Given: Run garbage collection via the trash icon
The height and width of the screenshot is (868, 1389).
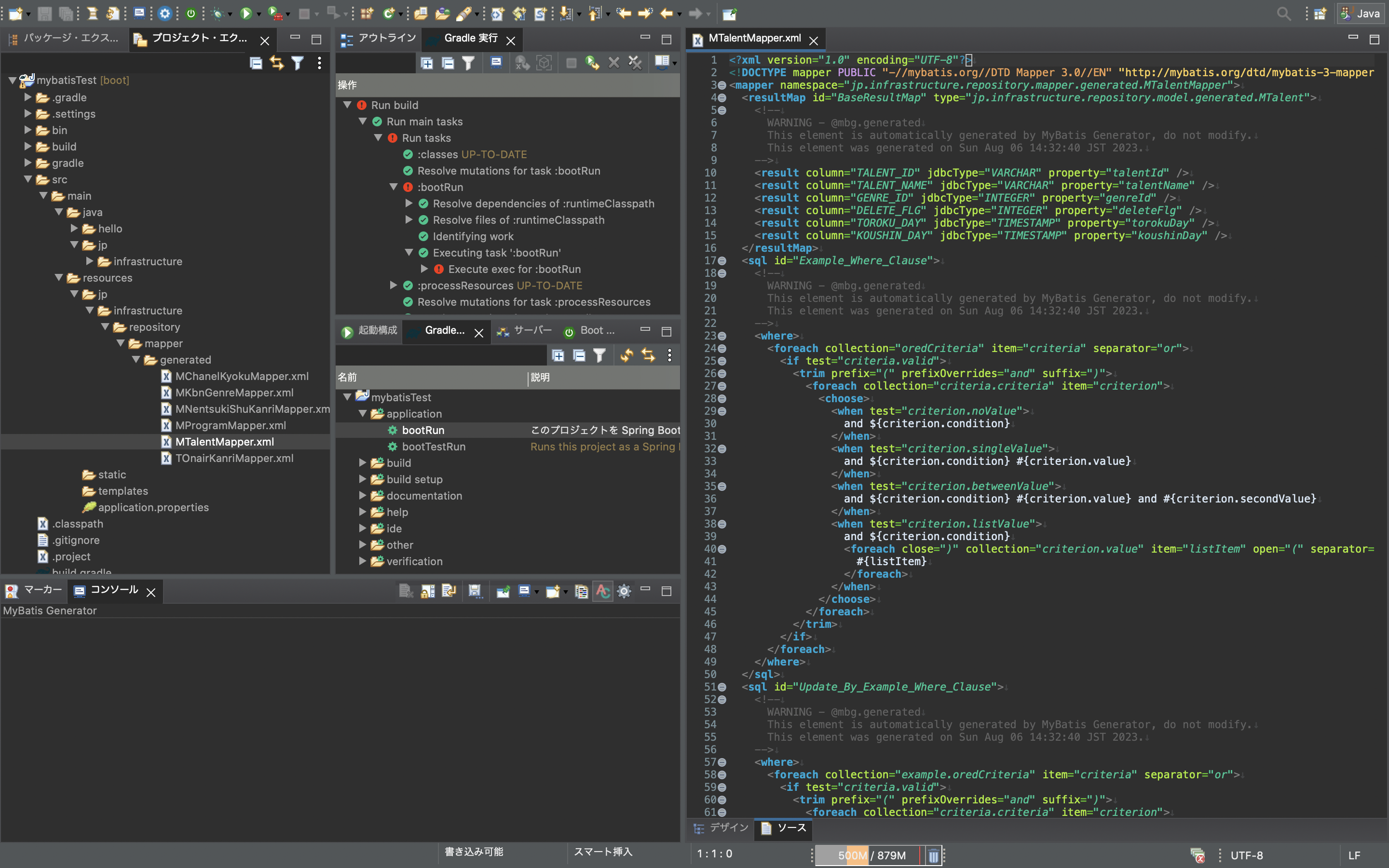Looking at the screenshot, I should 934,855.
